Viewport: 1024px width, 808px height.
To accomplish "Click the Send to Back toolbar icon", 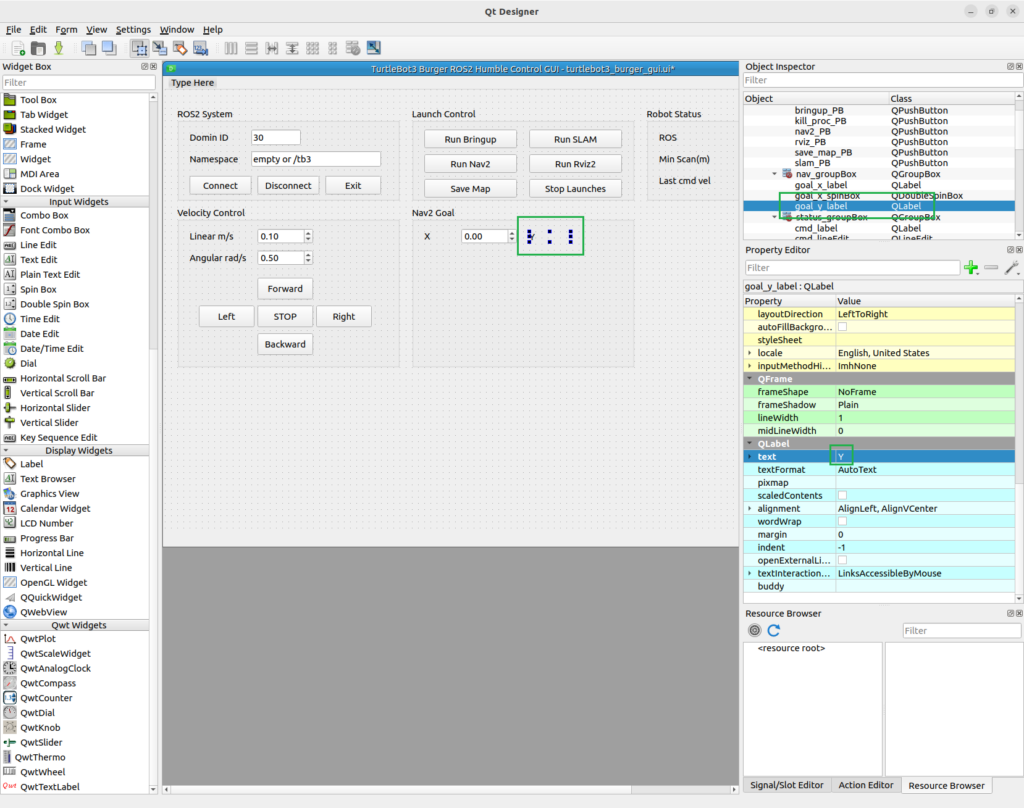I will 89,48.
